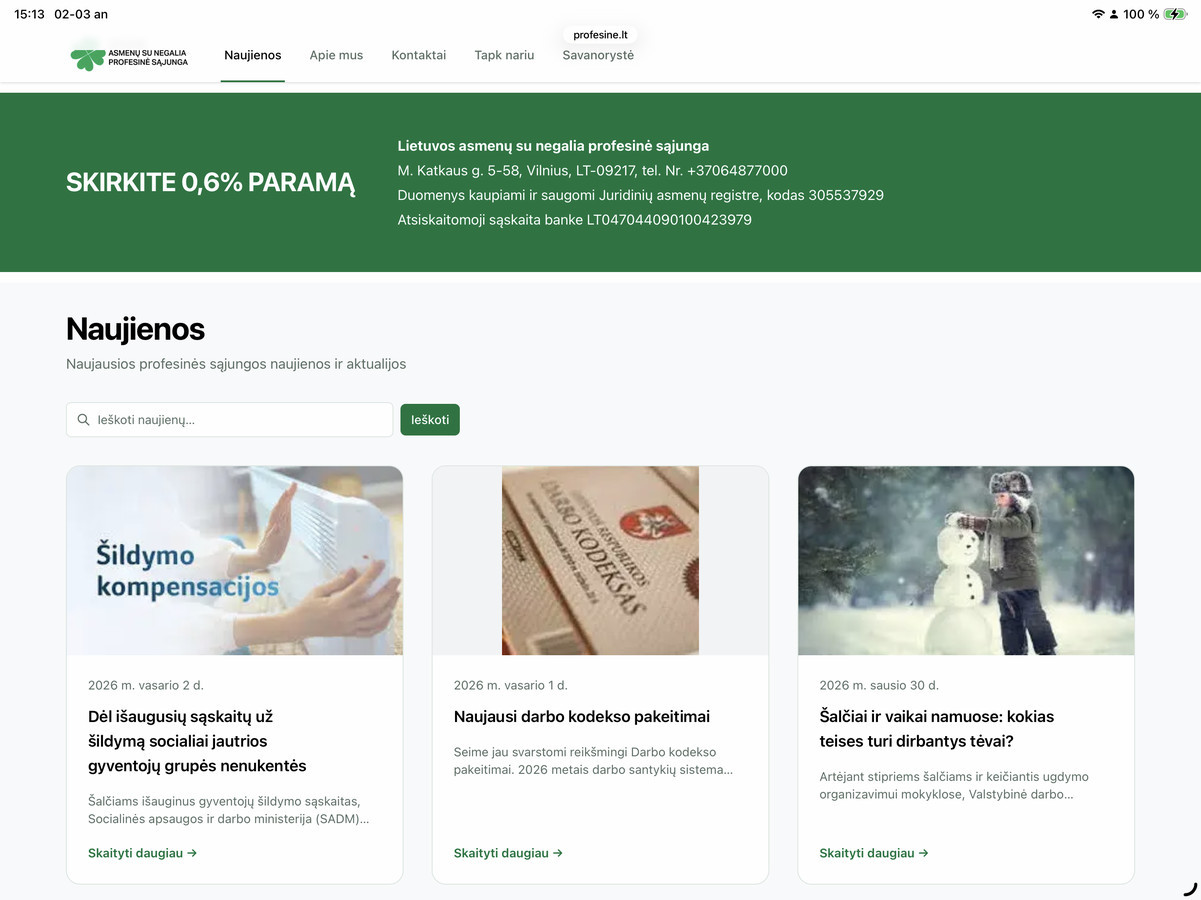Select Tapk nariu in navigation
1201x900 pixels.
(x=504, y=55)
